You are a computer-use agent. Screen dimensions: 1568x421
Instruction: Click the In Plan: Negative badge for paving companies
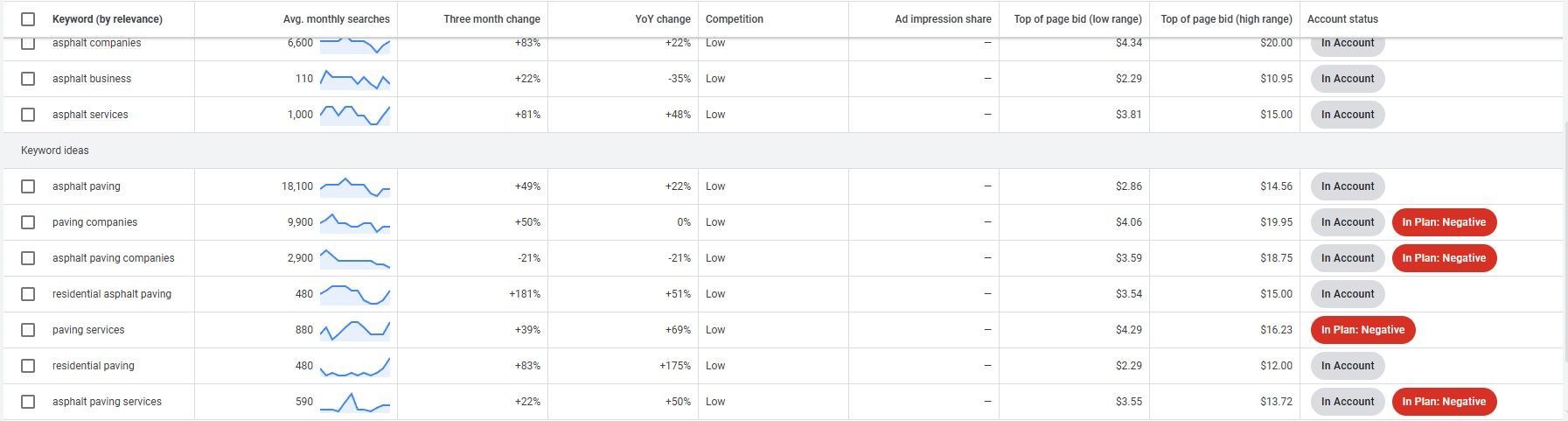(1444, 222)
